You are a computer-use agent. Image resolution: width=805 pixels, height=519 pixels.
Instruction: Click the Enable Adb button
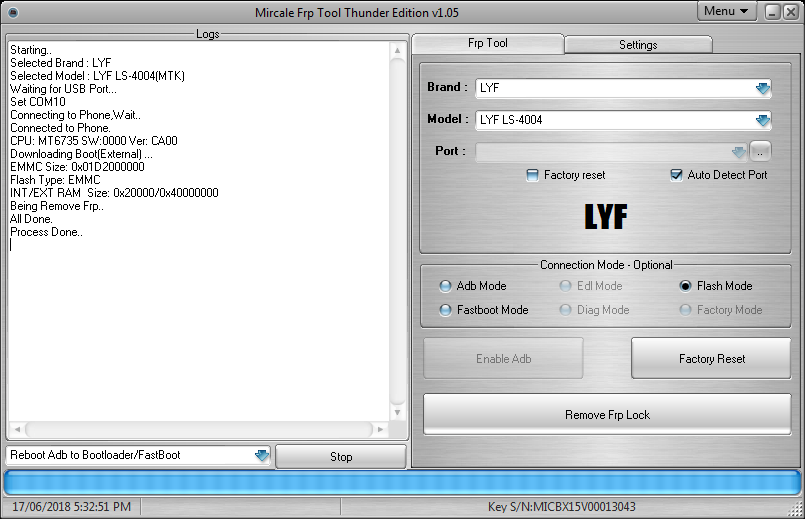[x=503, y=358]
